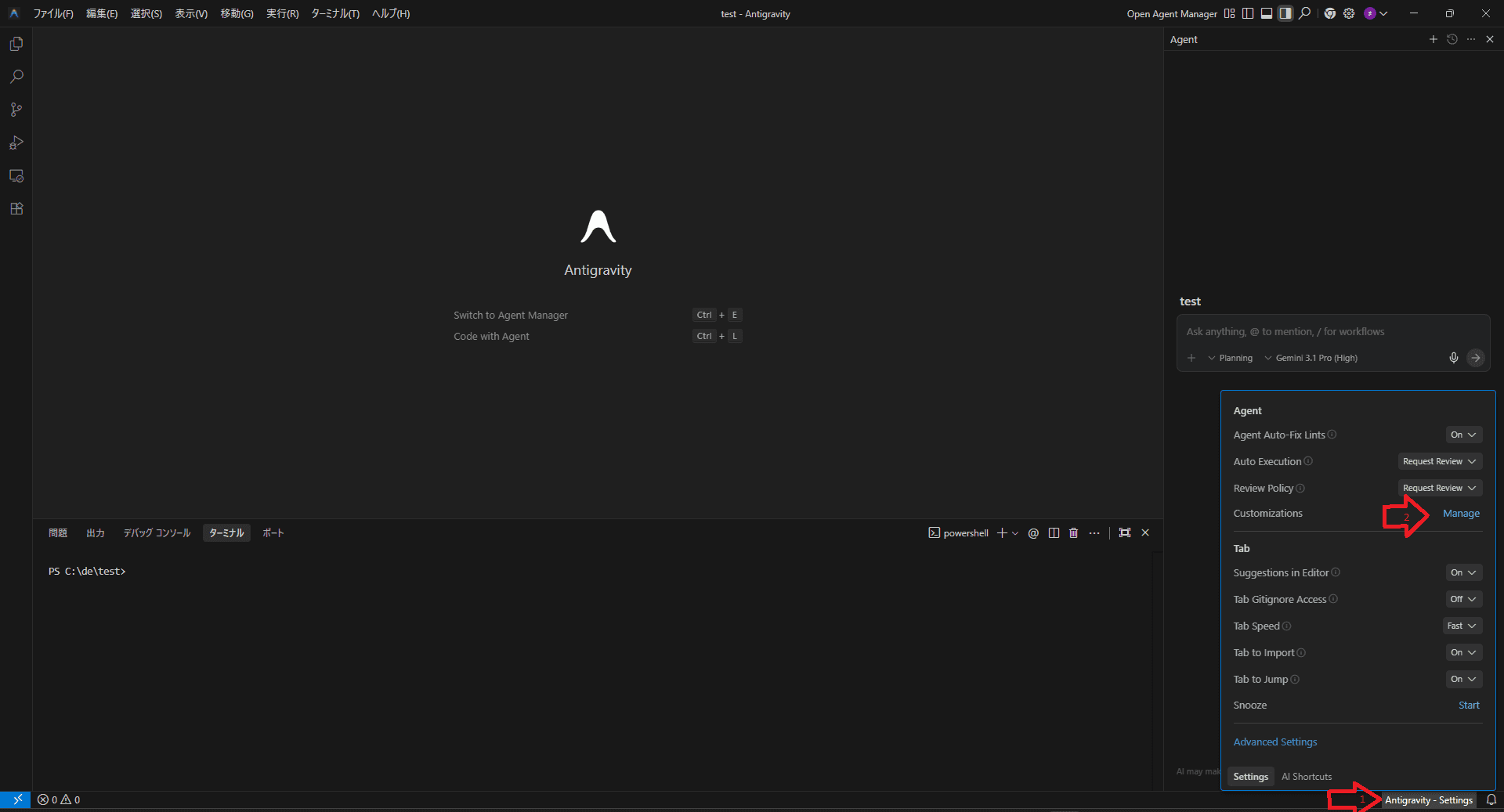Toggle the Agent Auto-Fix Lints setting
The height and width of the screenshot is (812, 1504).
coord(1462,435)
